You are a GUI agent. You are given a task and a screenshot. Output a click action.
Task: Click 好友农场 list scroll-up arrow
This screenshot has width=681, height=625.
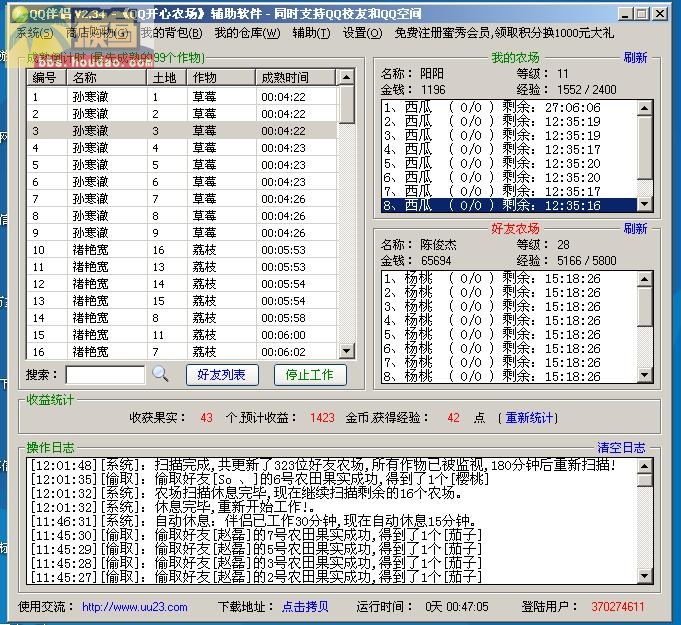(x=645, y=278)
